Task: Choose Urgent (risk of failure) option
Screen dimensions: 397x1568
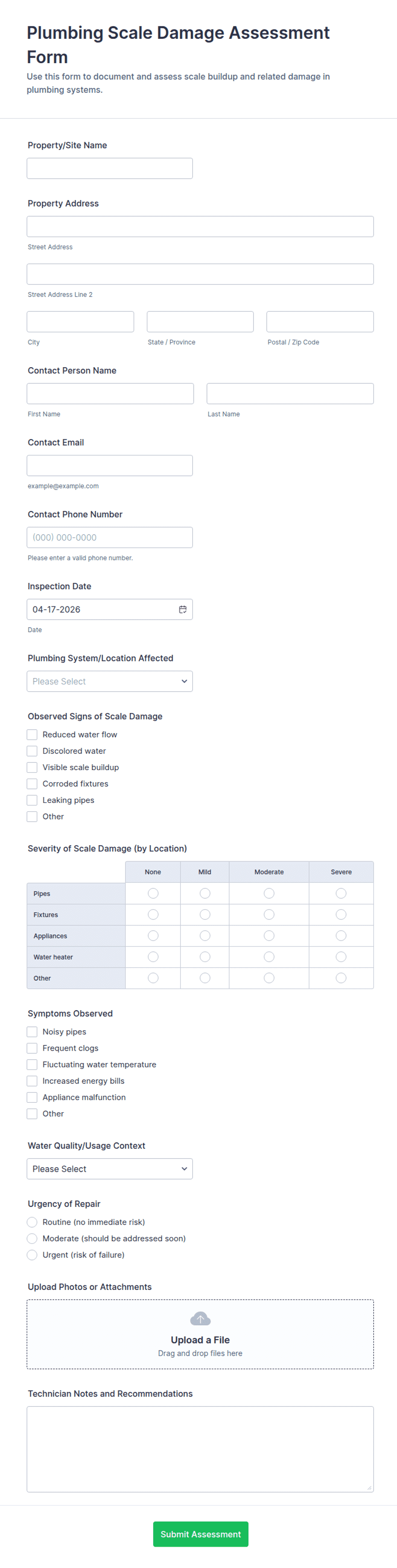Action: tap(32, 1255)
